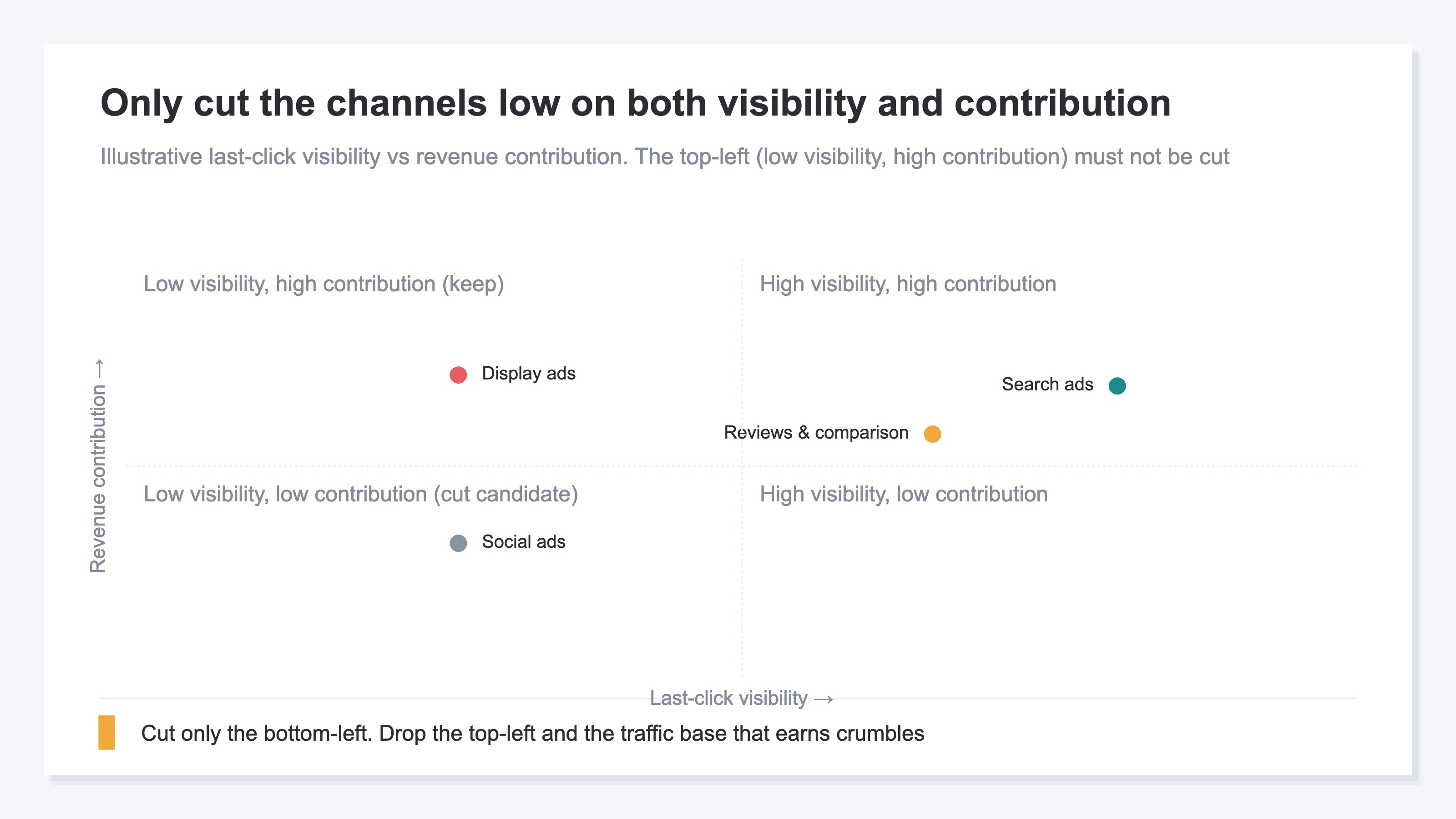
Task: Click the teal Search ads data point
Action: 1117,385
